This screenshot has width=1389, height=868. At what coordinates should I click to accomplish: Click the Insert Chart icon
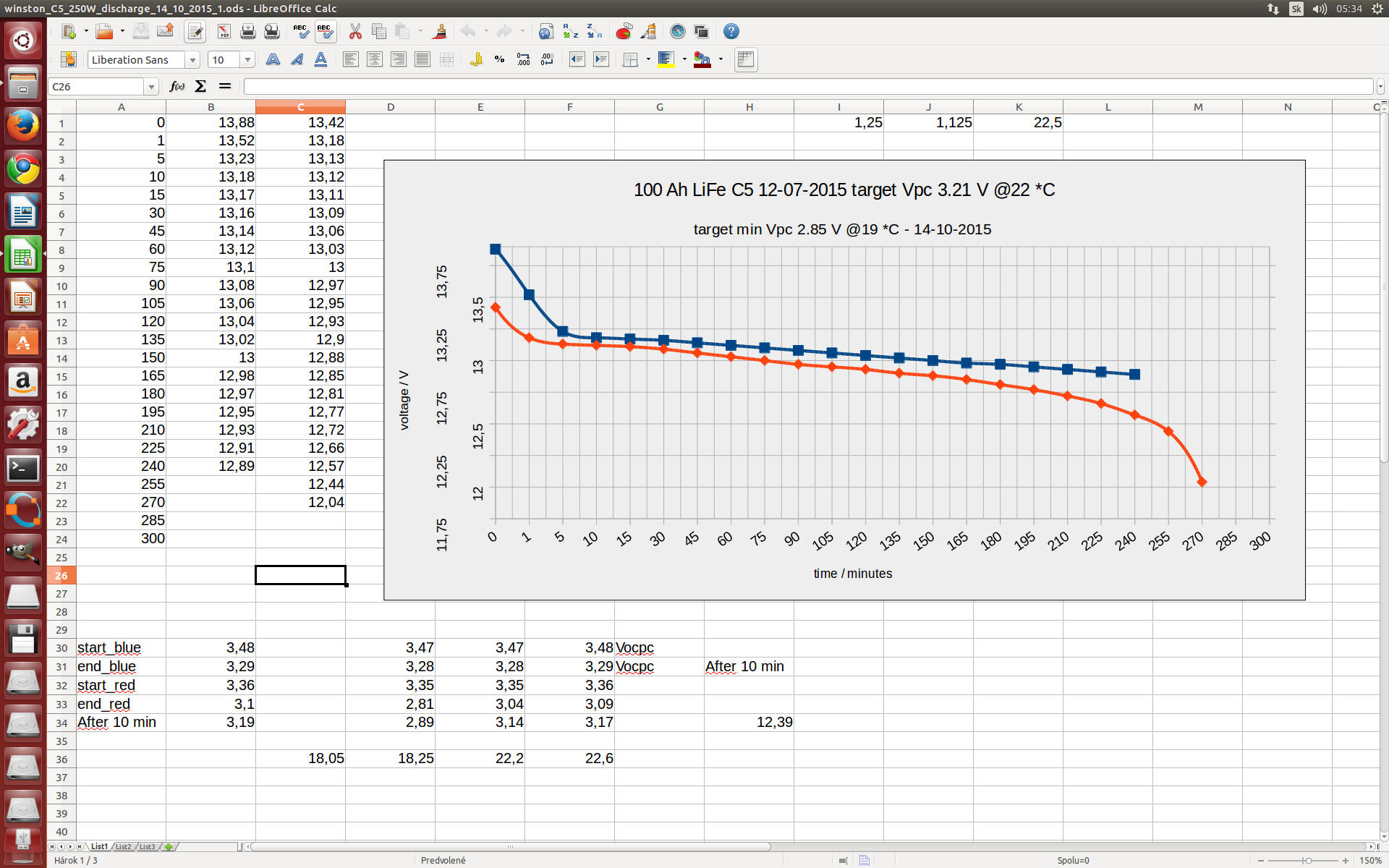coord(624,31)
